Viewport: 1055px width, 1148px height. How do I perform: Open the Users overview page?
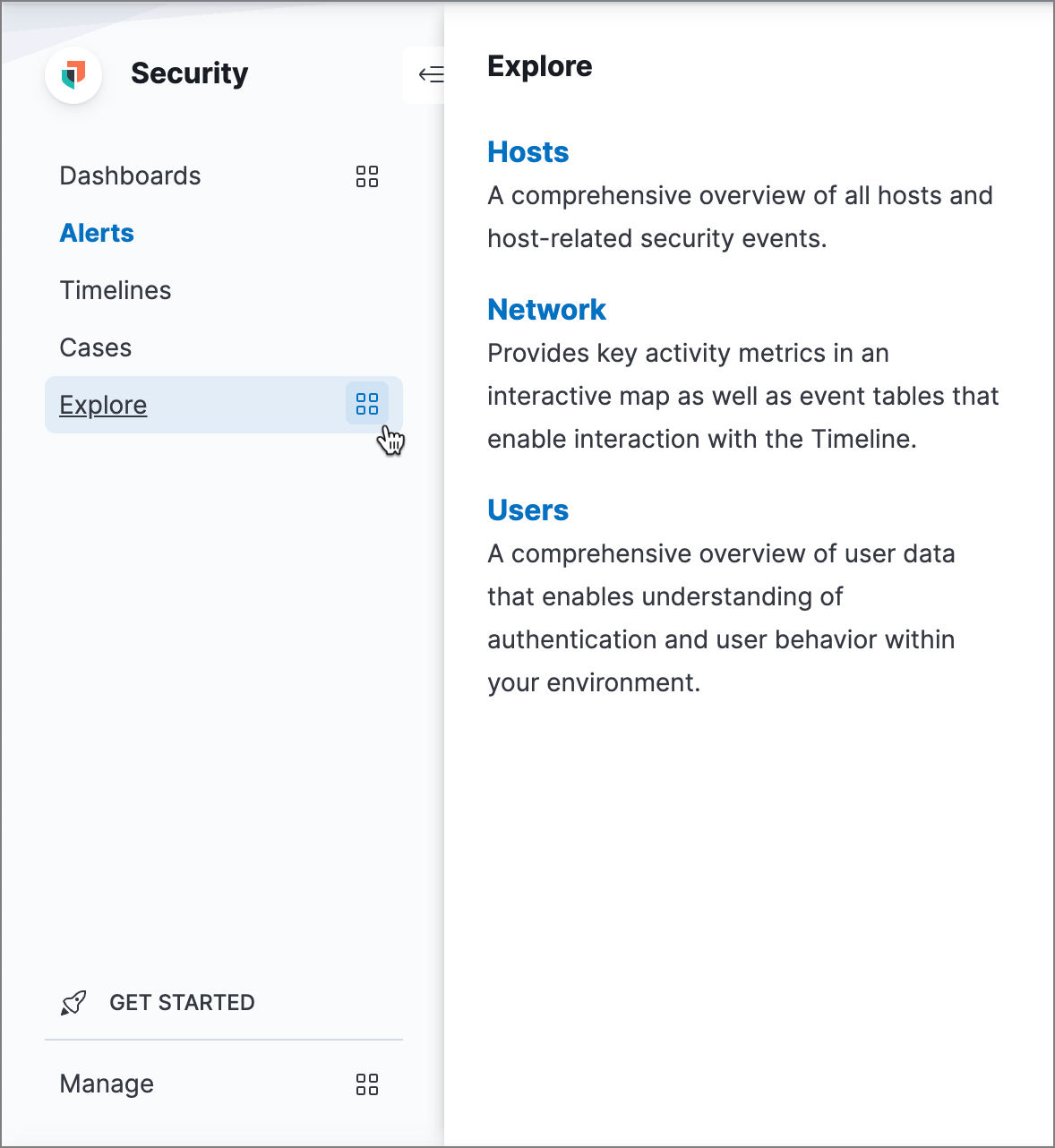click(527, 510)
